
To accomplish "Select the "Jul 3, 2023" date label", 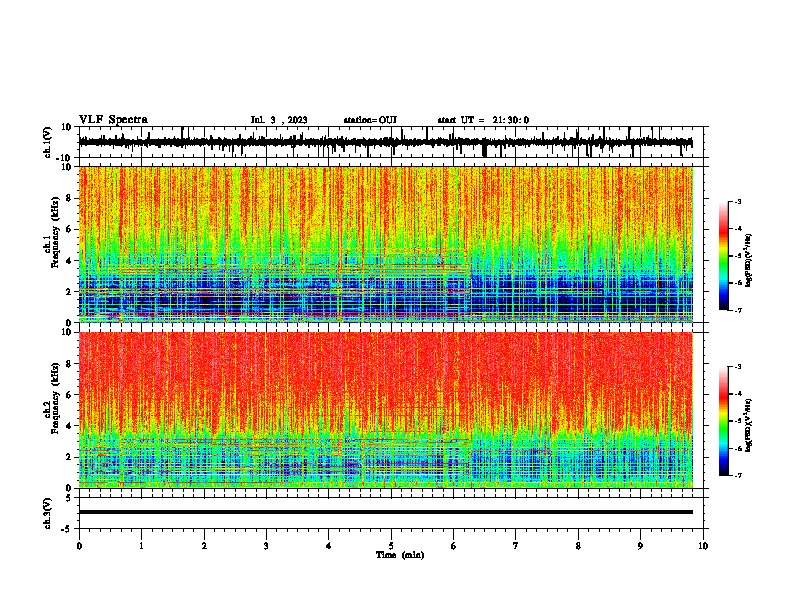I will pyautogui.click(x=279, y=120).
